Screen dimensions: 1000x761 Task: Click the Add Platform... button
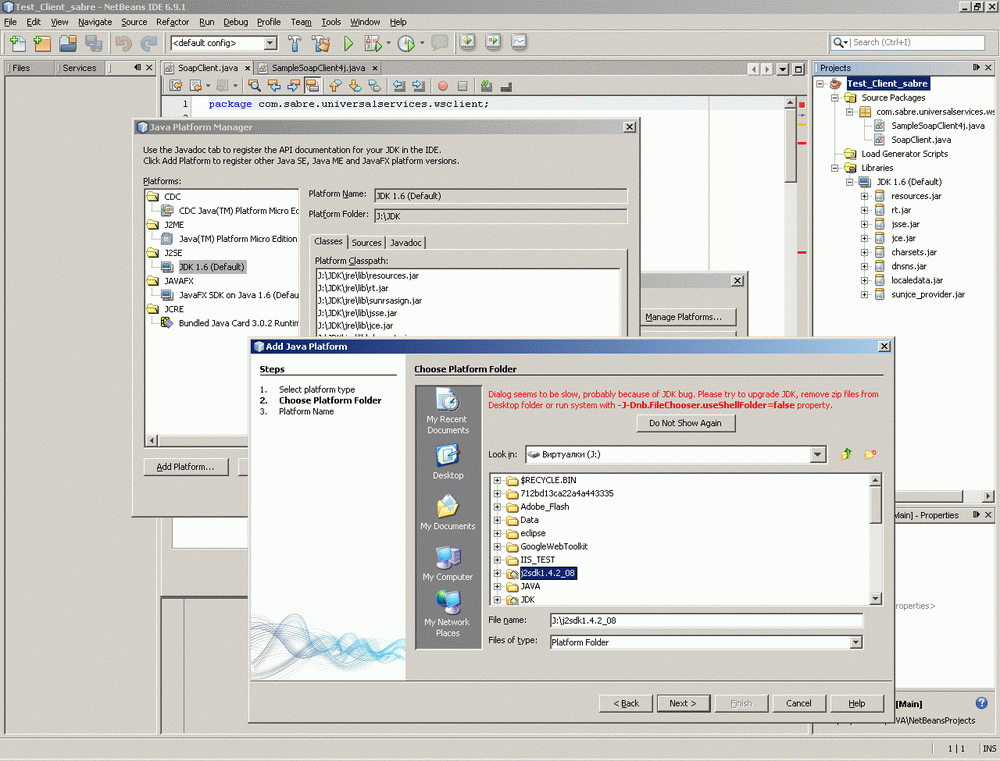(x=185, y=467)
